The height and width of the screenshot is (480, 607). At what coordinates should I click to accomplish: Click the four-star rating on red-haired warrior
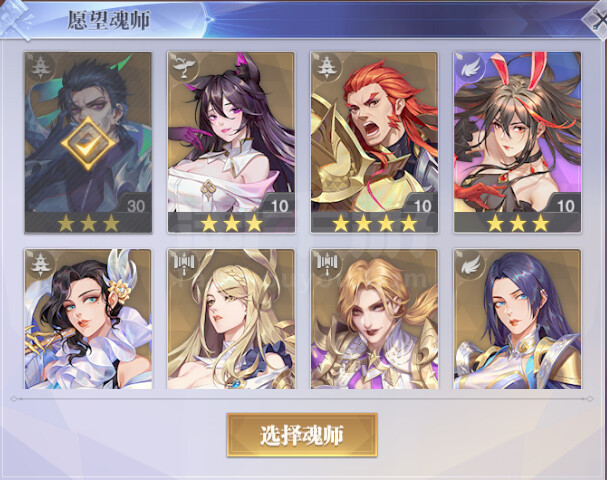coord(374,223)
